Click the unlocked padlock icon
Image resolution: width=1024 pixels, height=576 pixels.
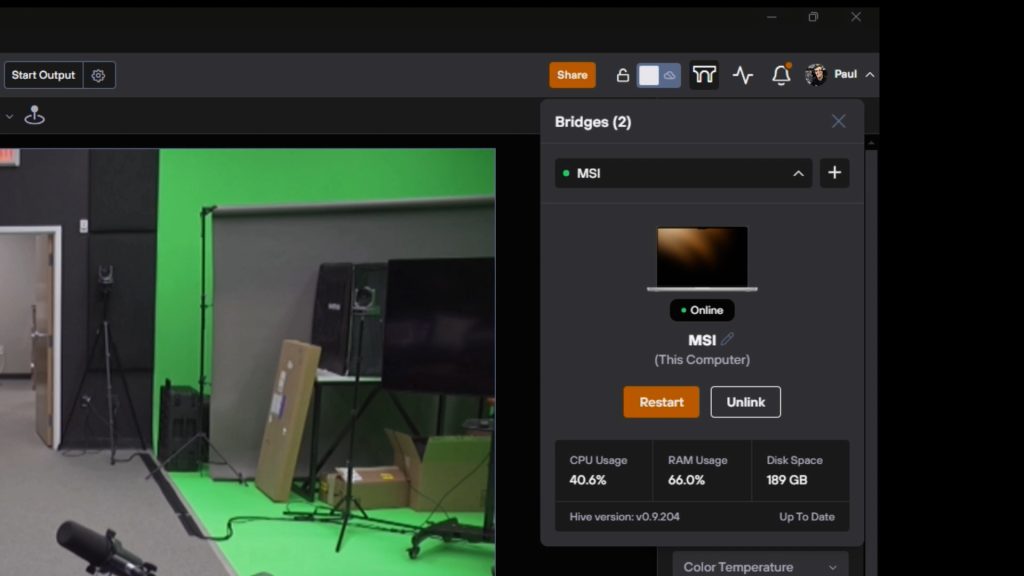tap(622, 75)
